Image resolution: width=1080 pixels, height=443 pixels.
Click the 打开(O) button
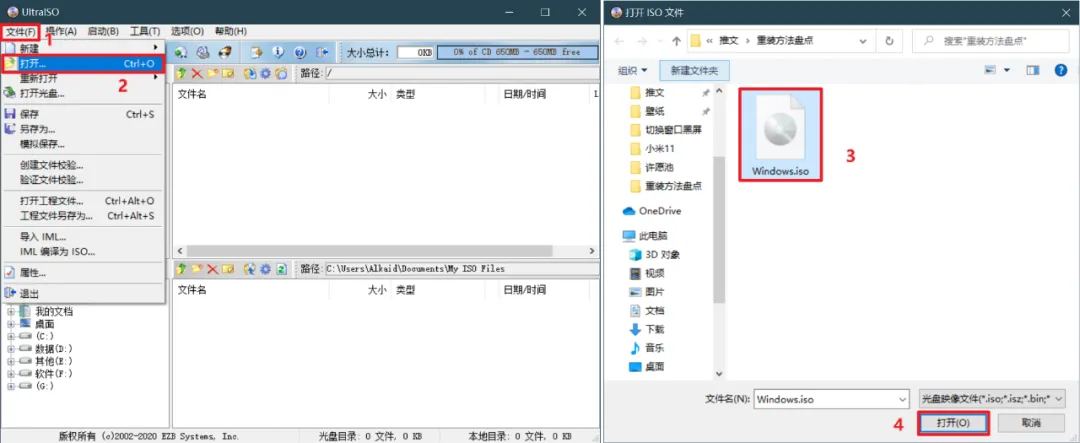tap(952, 423)
